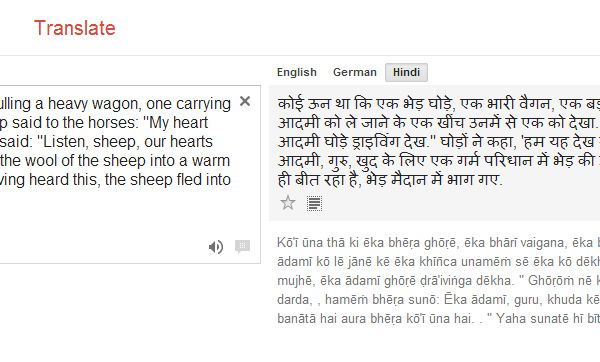Viewport: 600px width, 362px height.
Task: Click the gray speech bubble icon
Action: [242, 246]
